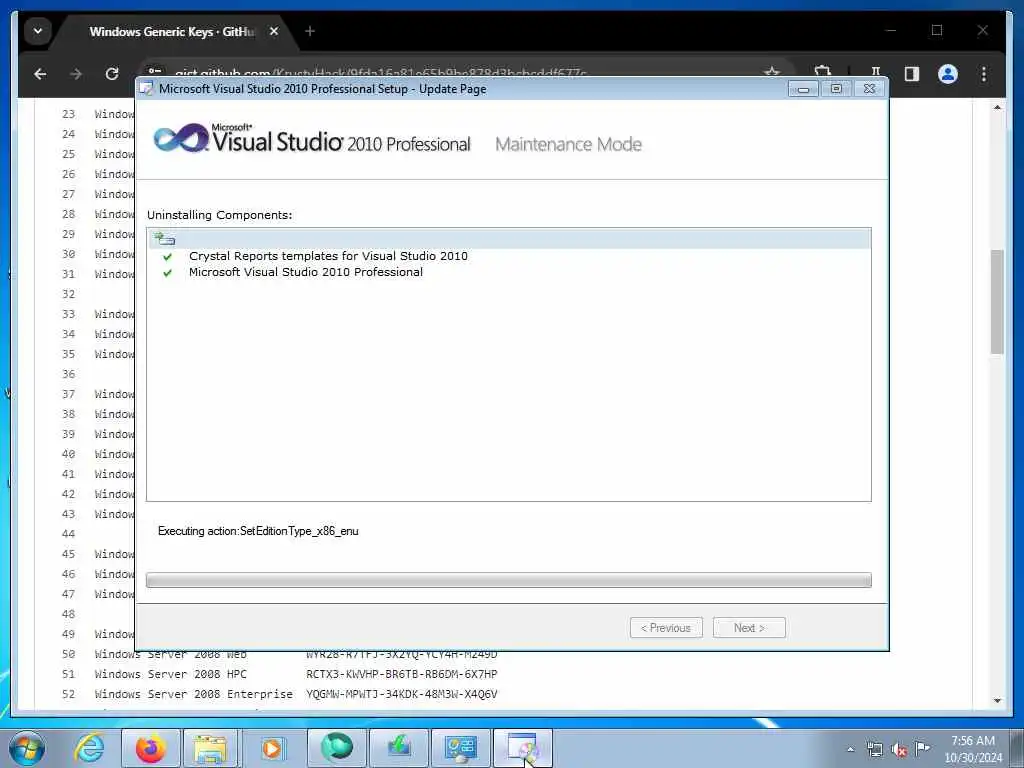1024x768 pixels.
Task: Click the forward arrow in Chrome
Action: click(76, 74)
